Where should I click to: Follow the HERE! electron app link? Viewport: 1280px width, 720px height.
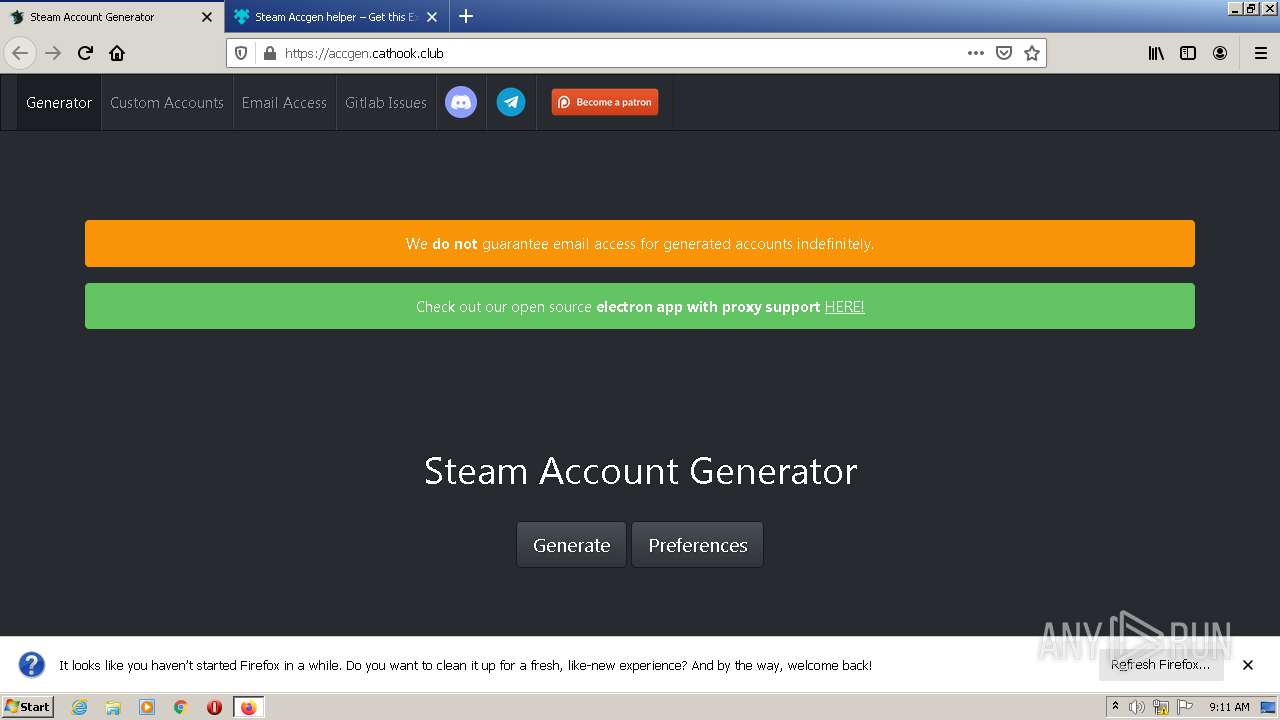click(x=844, y=307)
